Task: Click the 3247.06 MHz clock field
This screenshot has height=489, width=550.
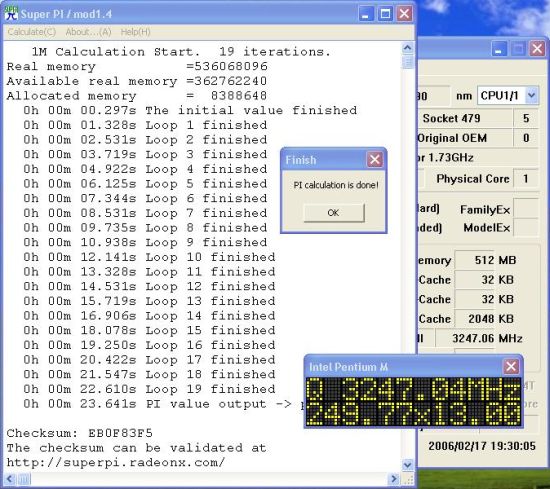Action: point(488,339)
